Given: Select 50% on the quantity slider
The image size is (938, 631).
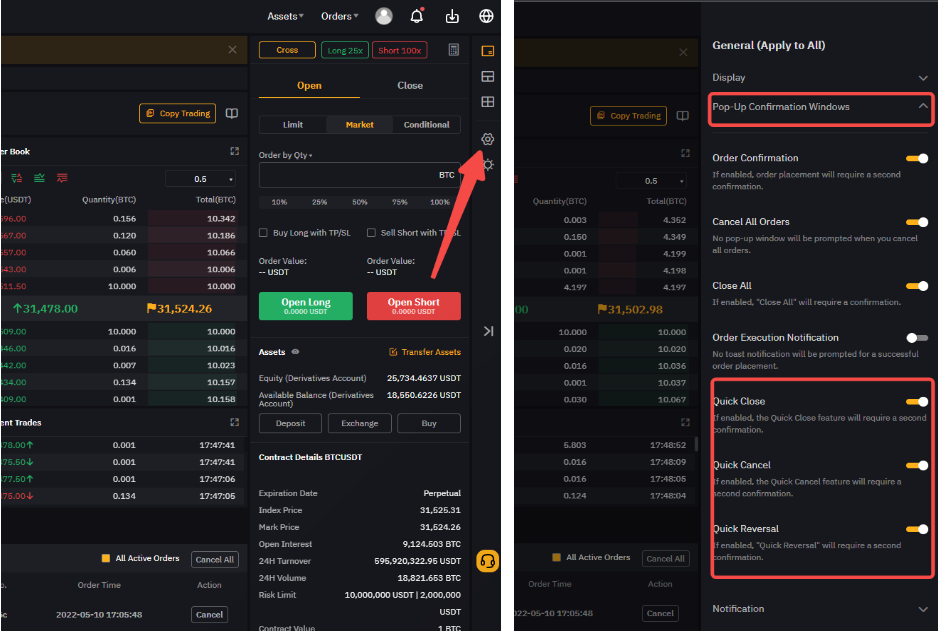Looking at the screenshot, I should point(359,202).
